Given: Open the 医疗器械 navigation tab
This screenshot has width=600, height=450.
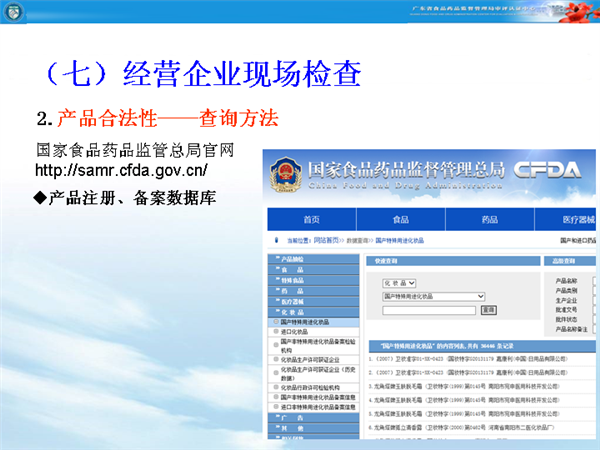Looking at the screenshot, I should click(x=577, y=220).
